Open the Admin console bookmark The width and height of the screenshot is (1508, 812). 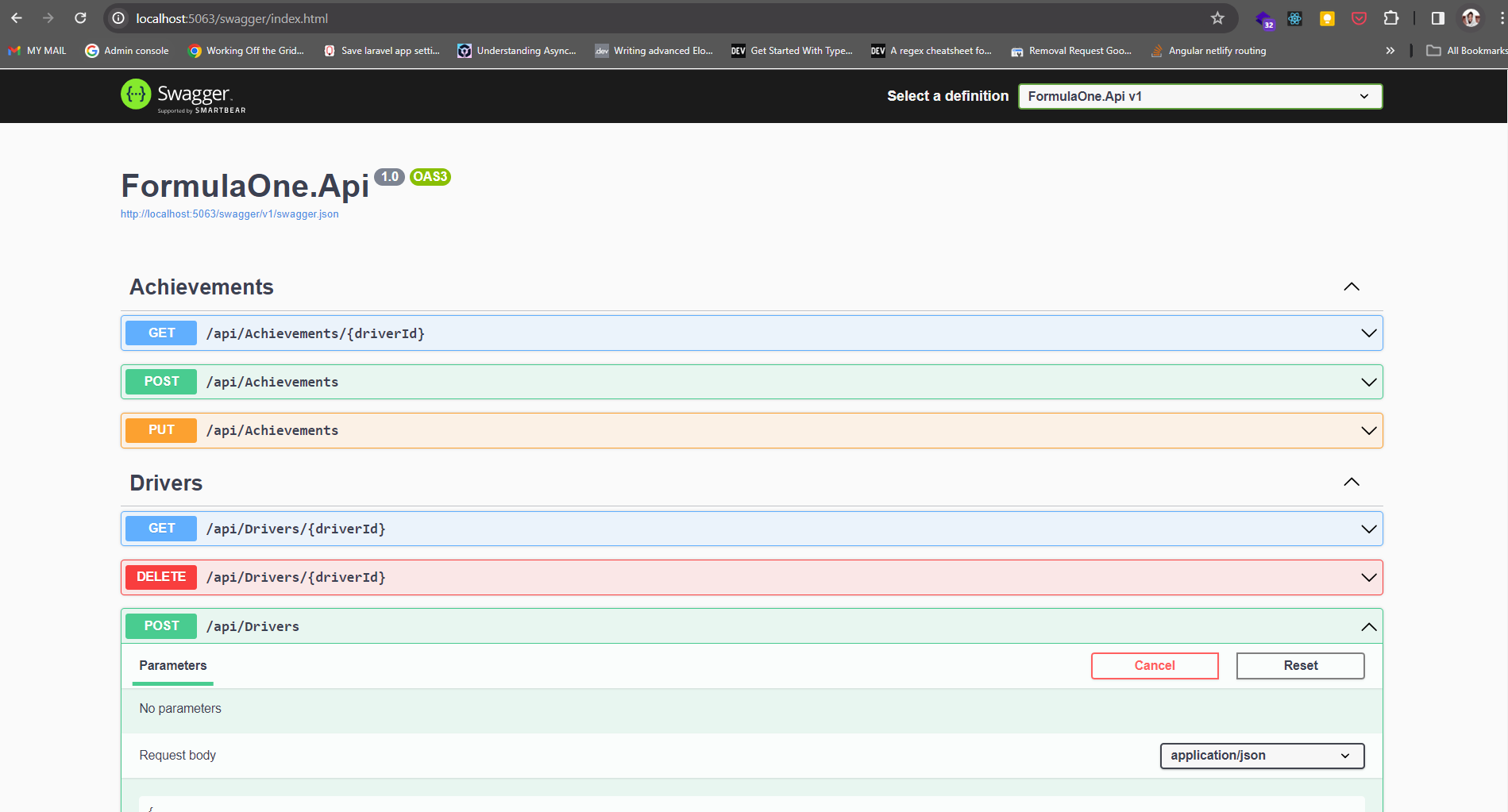click(126, 50)
